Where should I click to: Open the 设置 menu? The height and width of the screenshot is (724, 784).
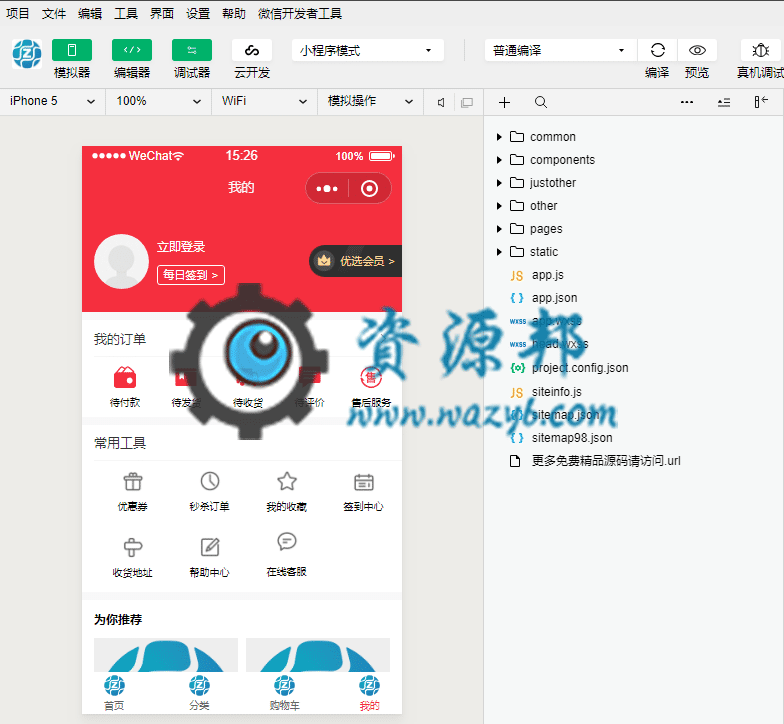[198, 14]
